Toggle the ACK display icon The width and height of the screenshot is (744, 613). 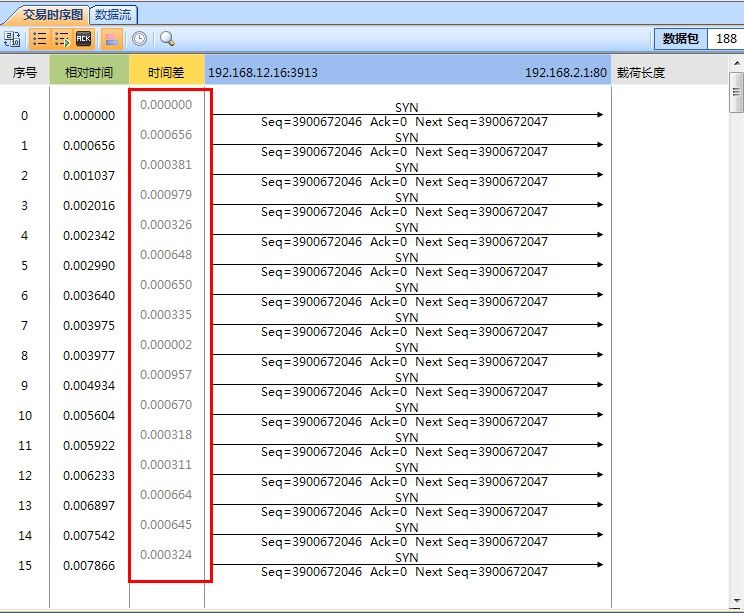[x=84, y=39]
